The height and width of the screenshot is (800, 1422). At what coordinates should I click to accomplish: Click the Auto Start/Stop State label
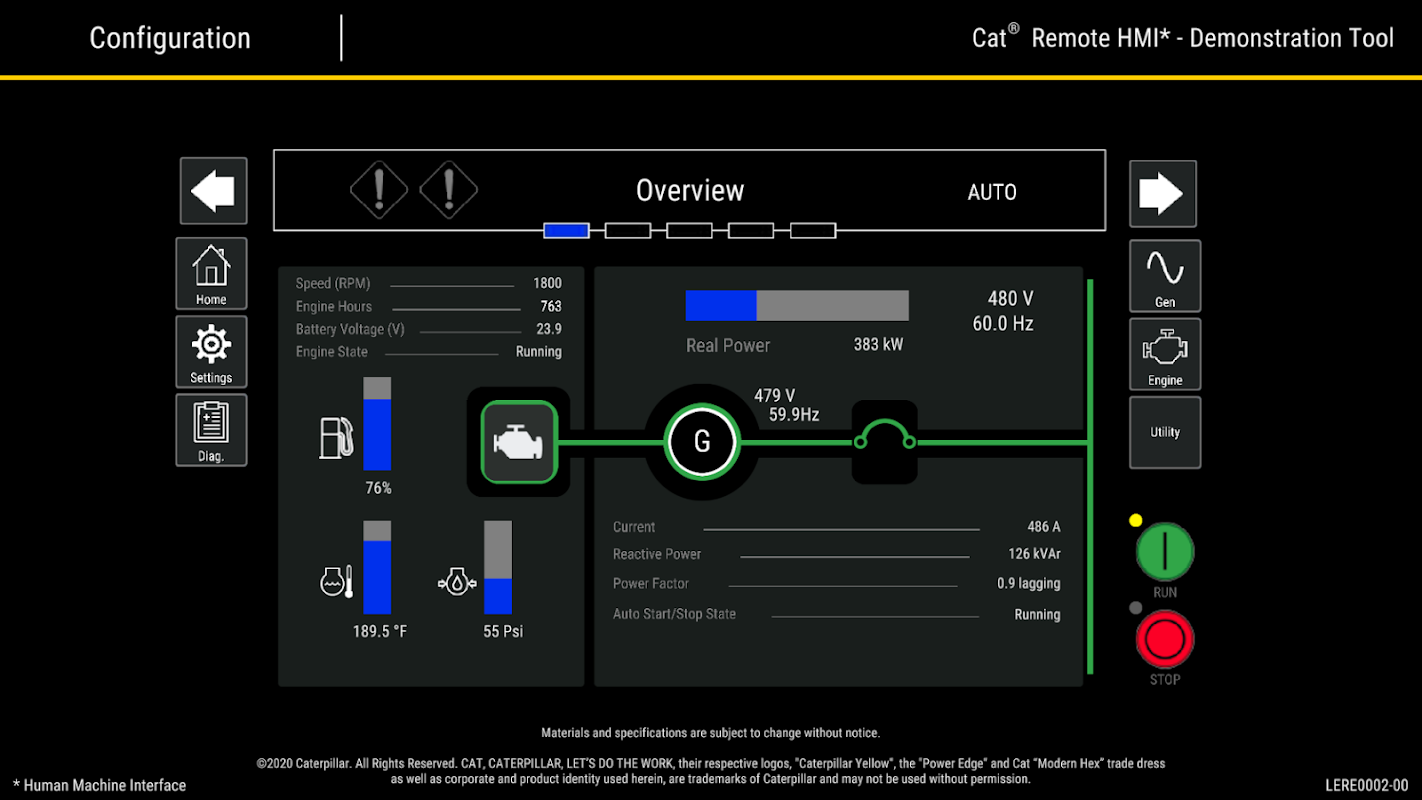[x=674, y=614]
